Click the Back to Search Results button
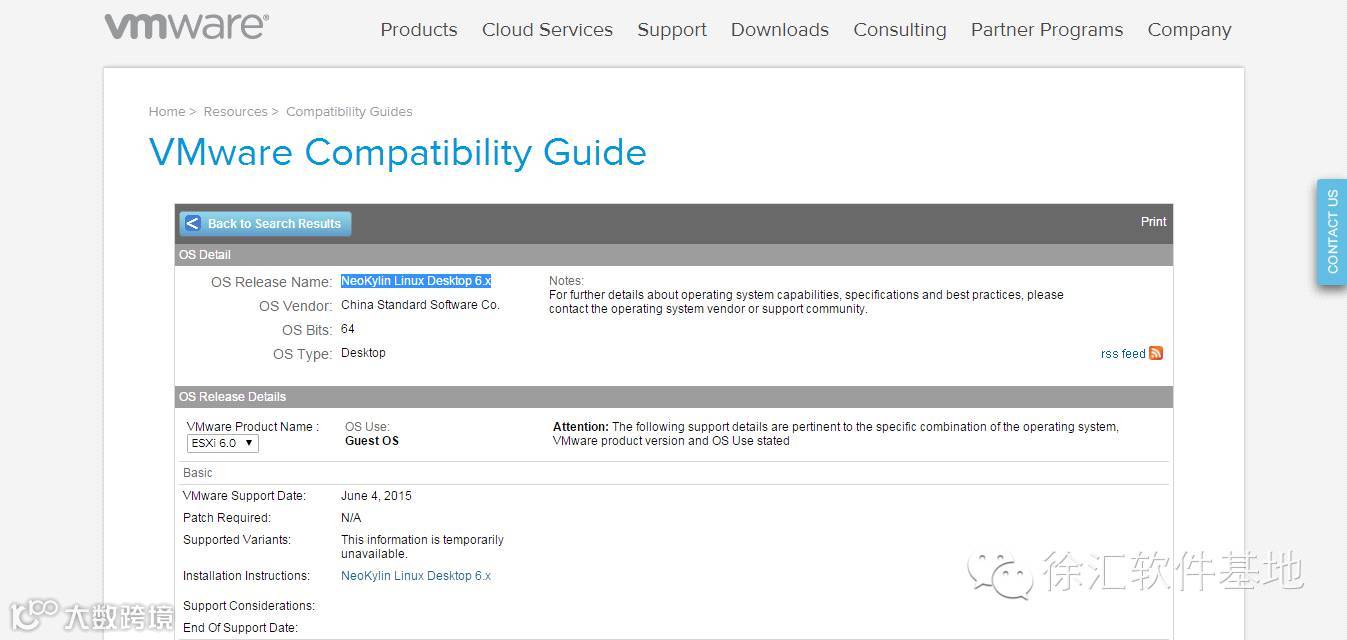The width and height of the screenshot is (1347, 640). [x=265, y=223]
